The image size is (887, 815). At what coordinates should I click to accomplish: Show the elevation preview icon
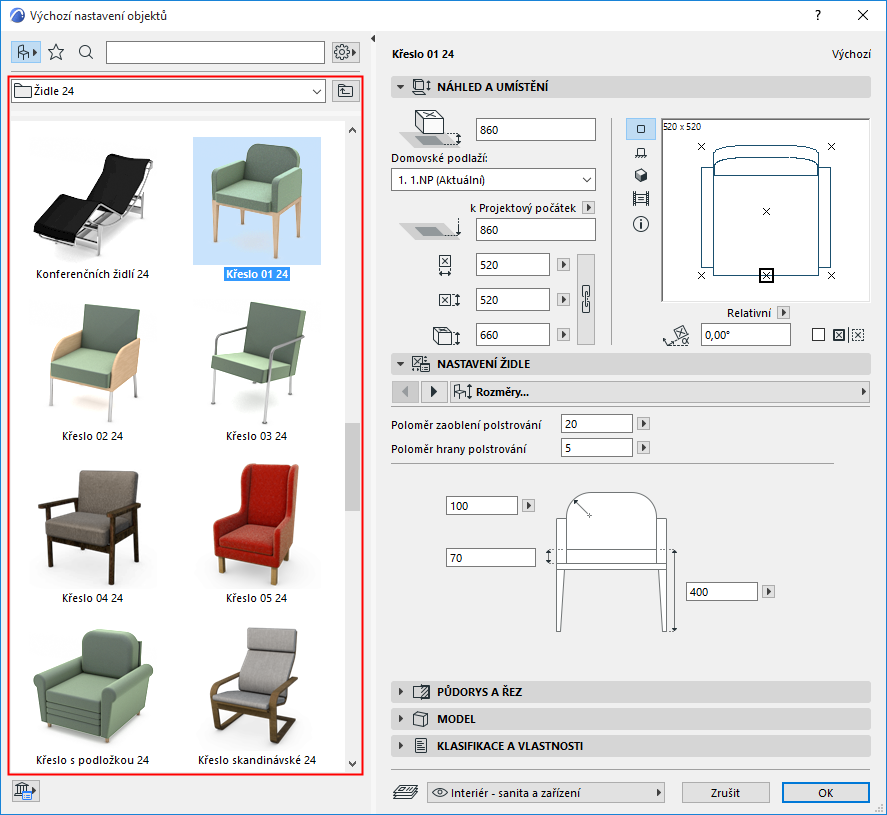(641, 153)
